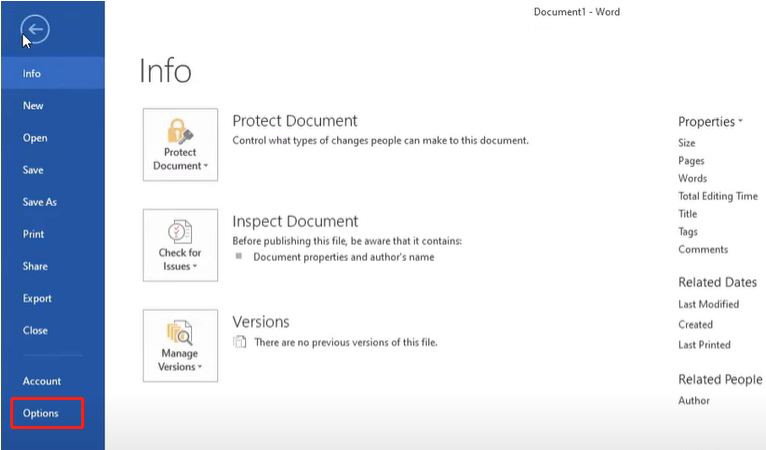The width and height of the screenshot is (766, 450).
Task: Click the Versions heading
Action: click(x=261, y=322)
